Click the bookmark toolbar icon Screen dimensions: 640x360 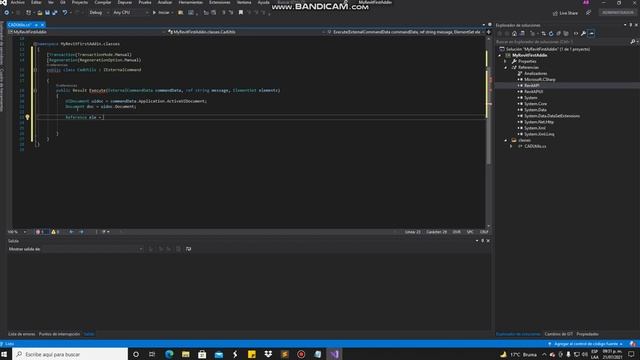click(241, 13)
